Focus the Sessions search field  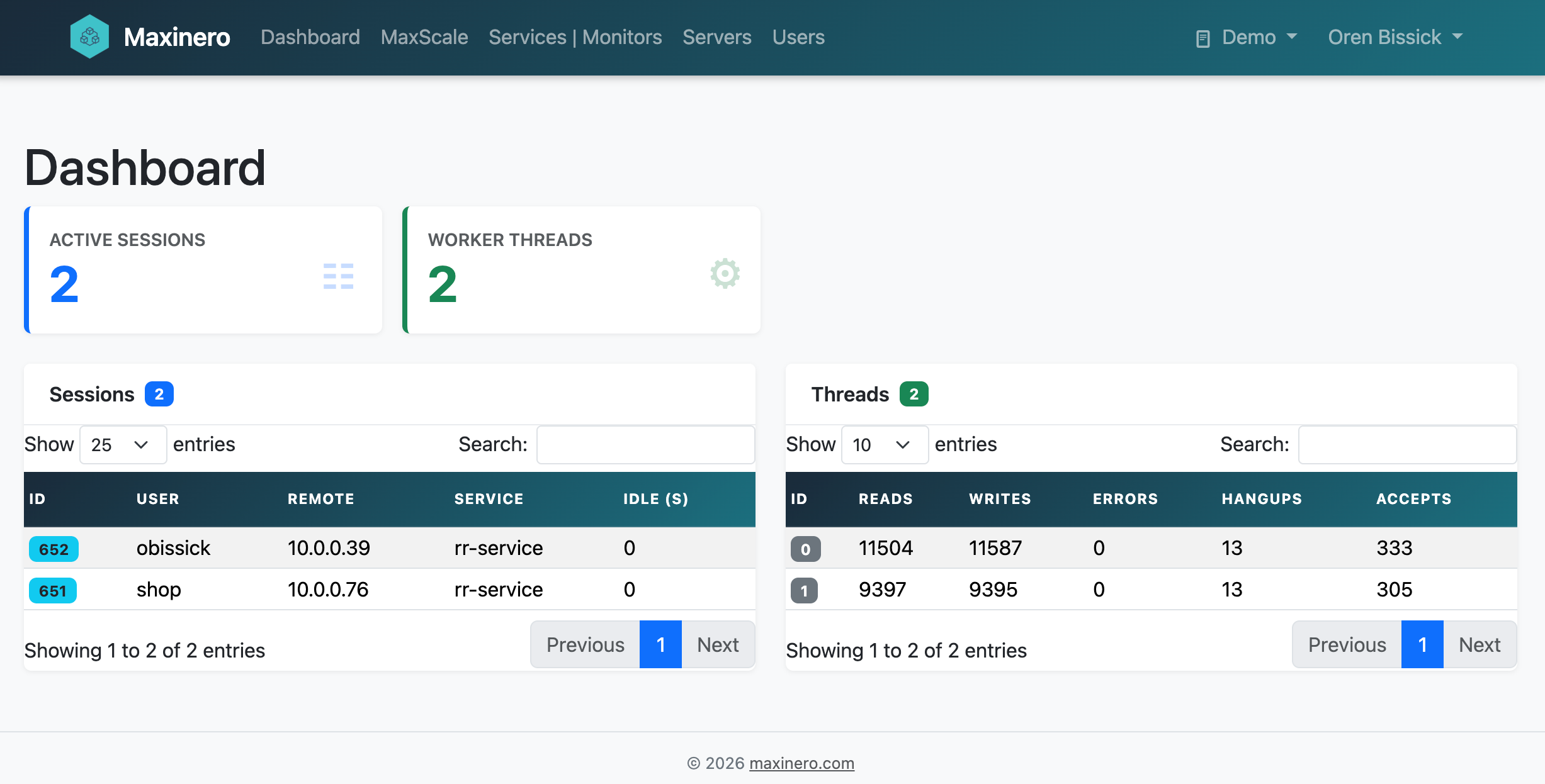[645, 445]
